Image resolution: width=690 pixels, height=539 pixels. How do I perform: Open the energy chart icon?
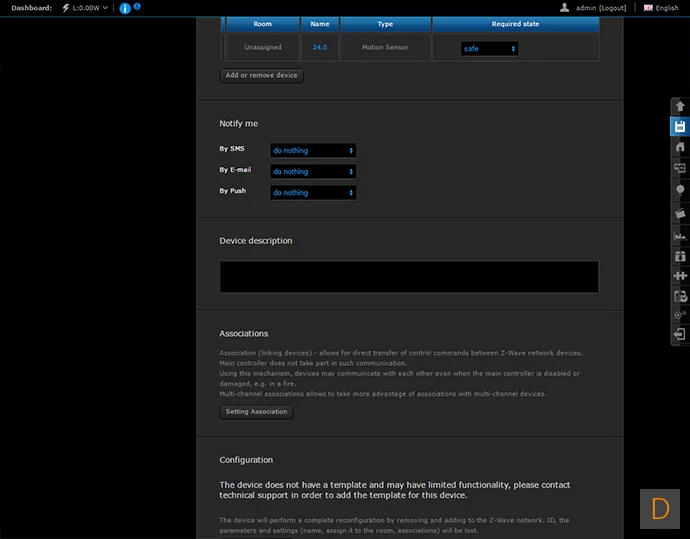680,235
